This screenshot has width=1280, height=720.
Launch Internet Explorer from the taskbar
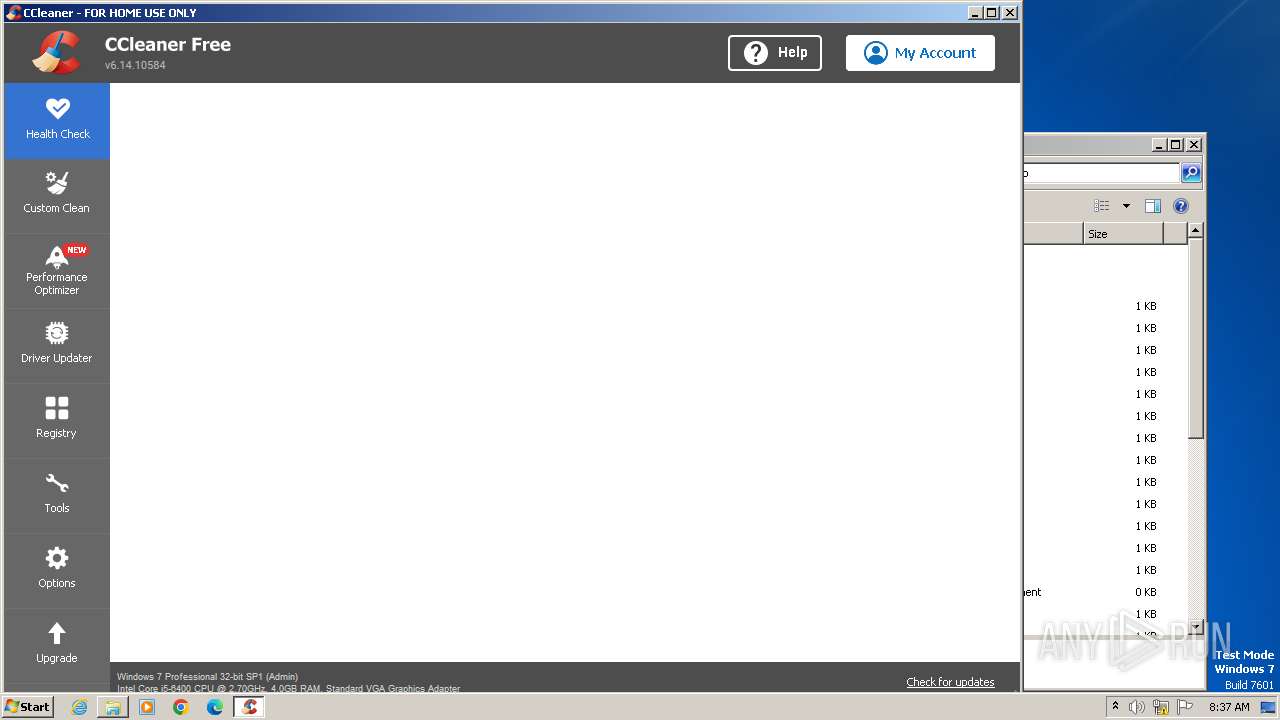point(80,707)
